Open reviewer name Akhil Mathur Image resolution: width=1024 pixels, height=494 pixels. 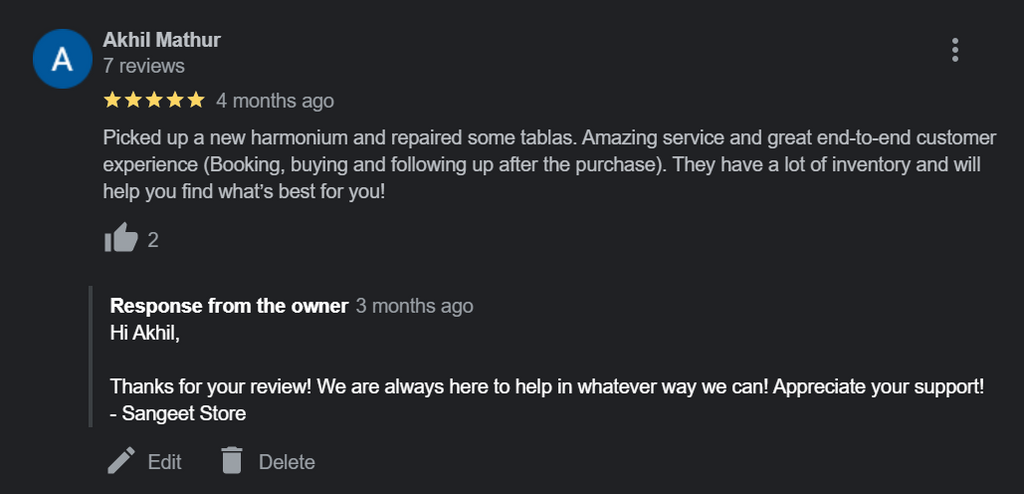click(x=162, y=40)
